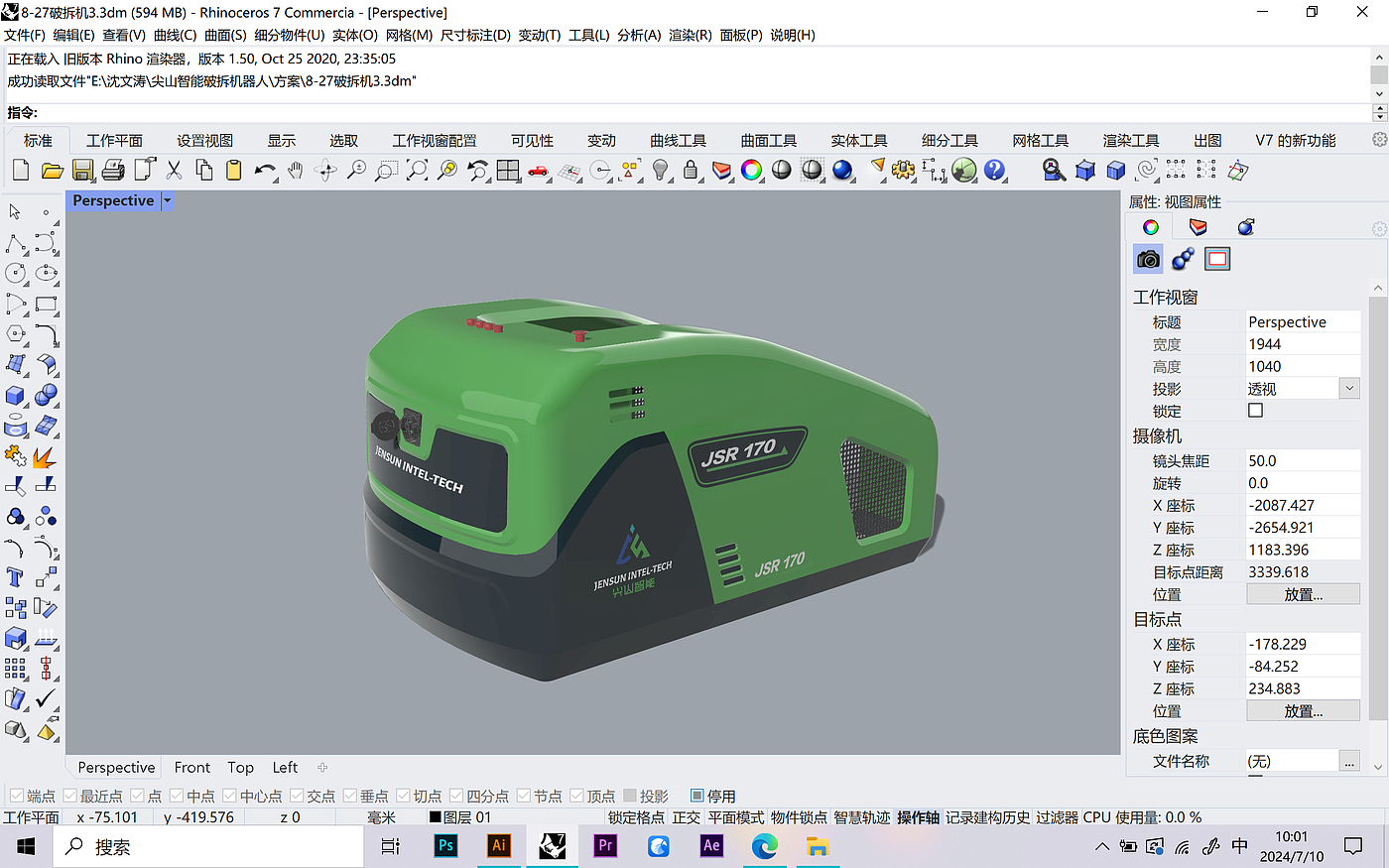Click the Explode tool icon in the sidebar
1389x868 pixels.
tap(45, 457)
